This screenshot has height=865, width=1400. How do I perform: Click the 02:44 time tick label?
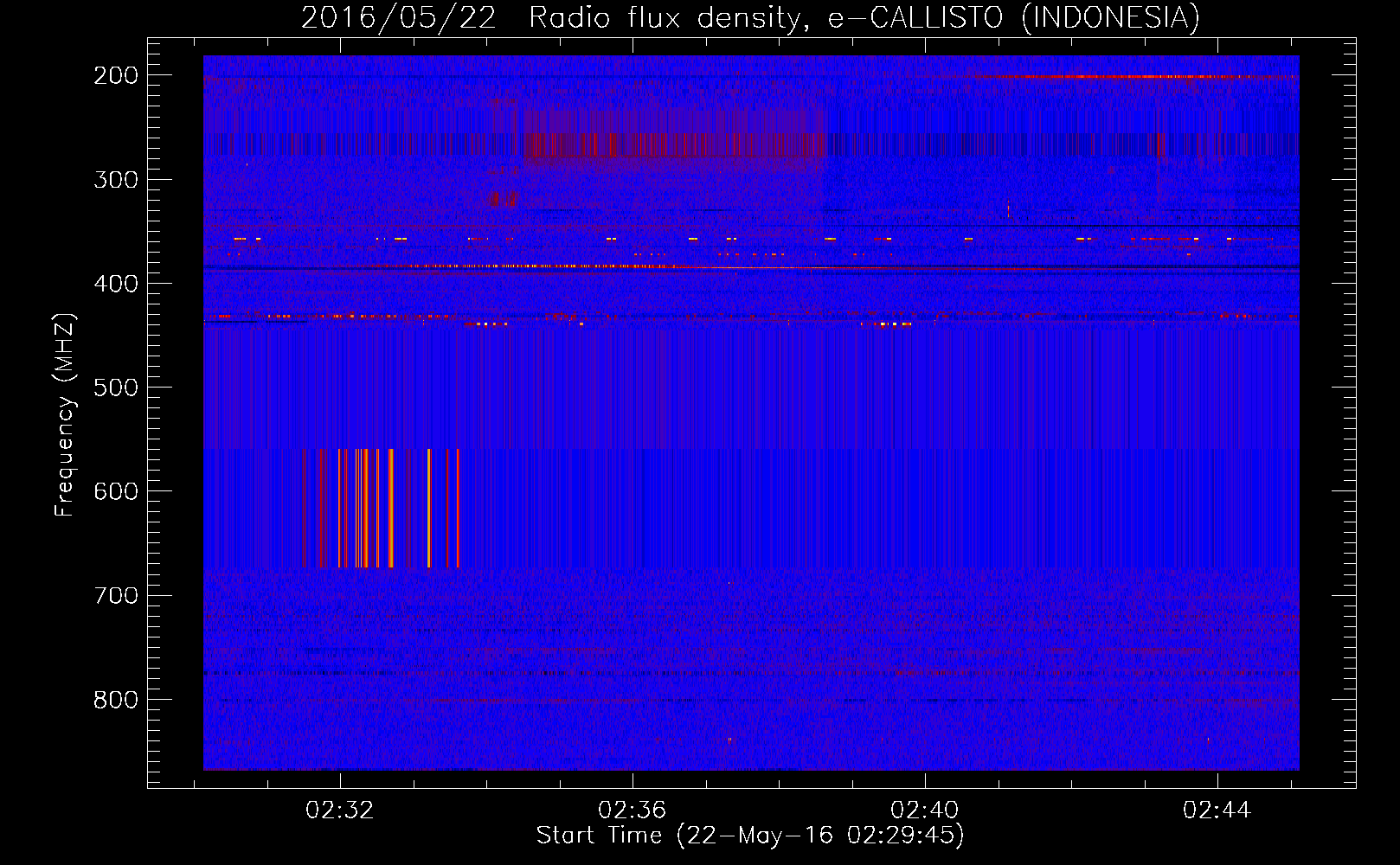1217,811
